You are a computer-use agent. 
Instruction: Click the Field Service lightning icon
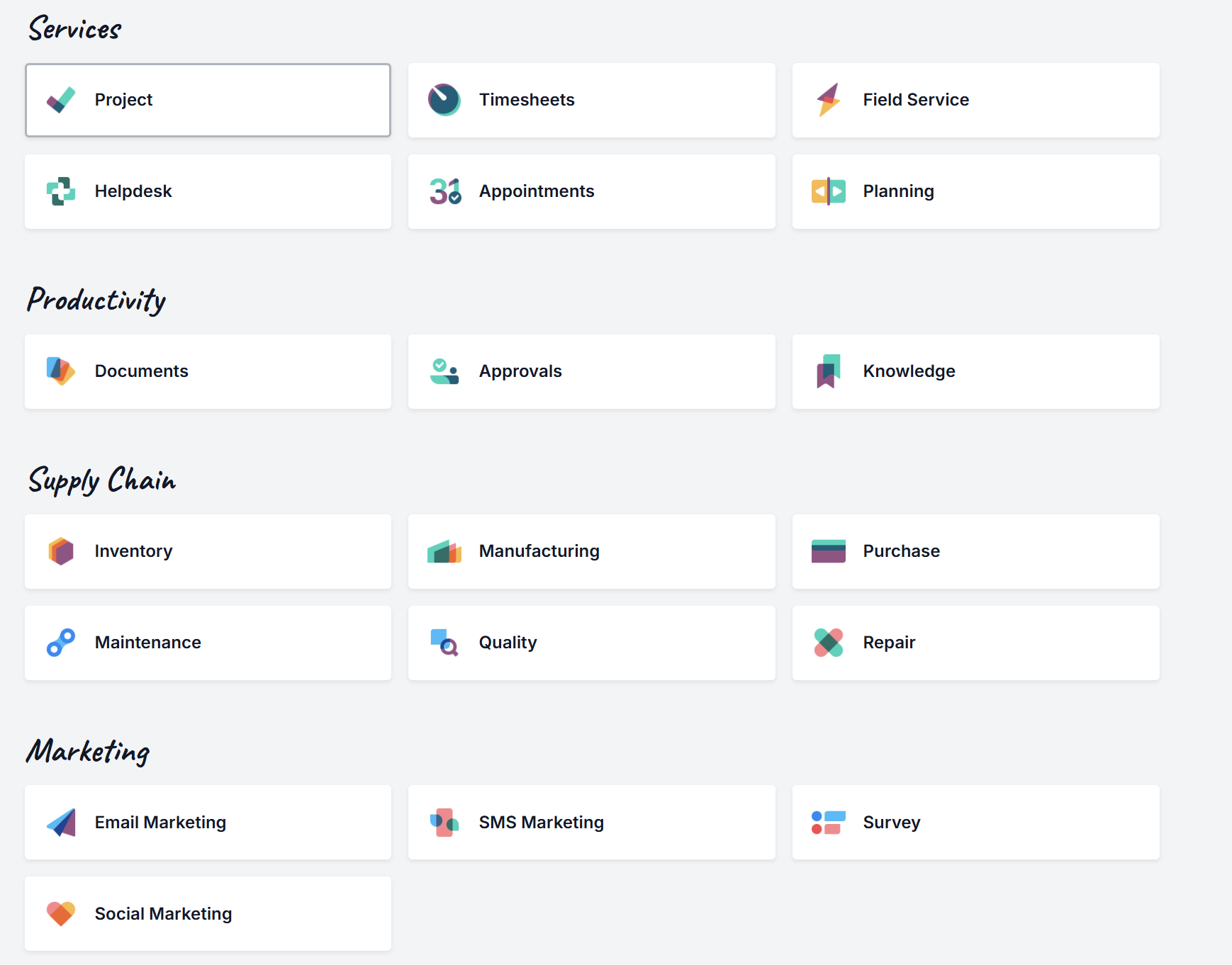pos(828,100)
